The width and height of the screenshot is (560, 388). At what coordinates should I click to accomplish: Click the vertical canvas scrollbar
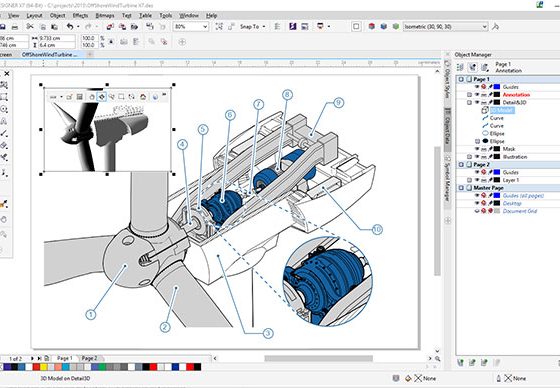[437, 211]
